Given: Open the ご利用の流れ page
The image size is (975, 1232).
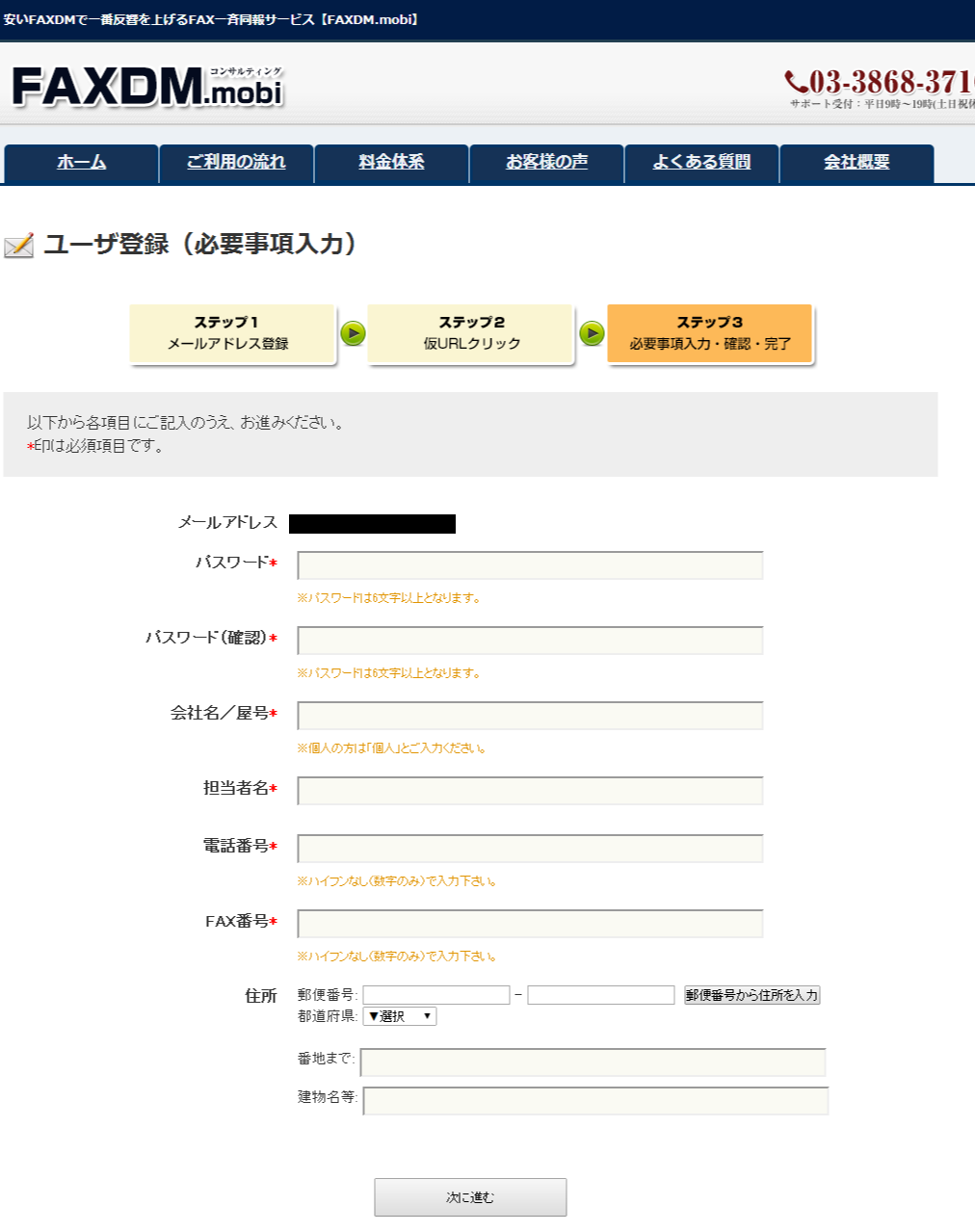Looking at the screenshot, I should pyautogui.click(x=234, y=163).
